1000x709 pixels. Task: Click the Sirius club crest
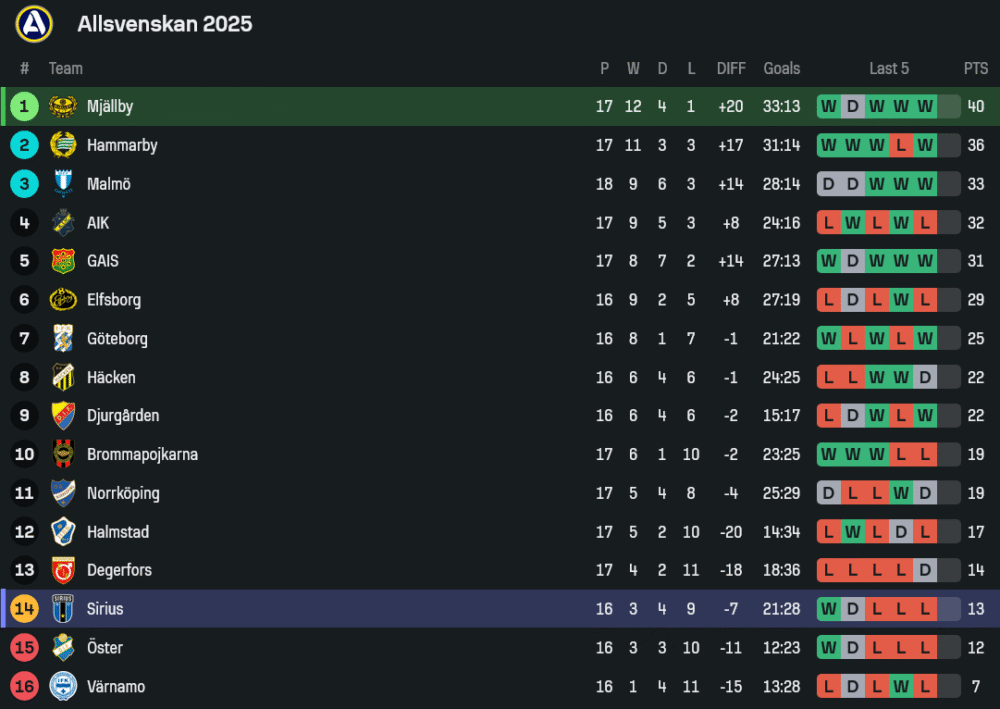point(63,609)
